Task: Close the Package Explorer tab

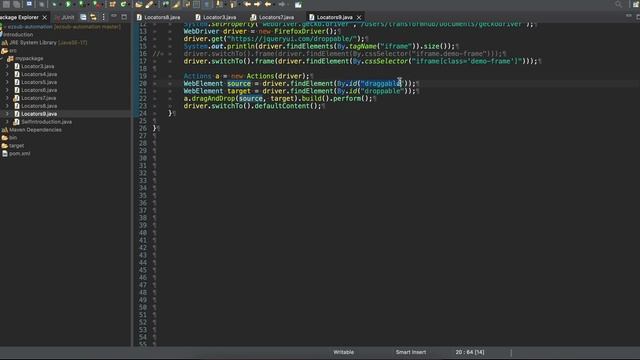Action: tap(44, 18)
